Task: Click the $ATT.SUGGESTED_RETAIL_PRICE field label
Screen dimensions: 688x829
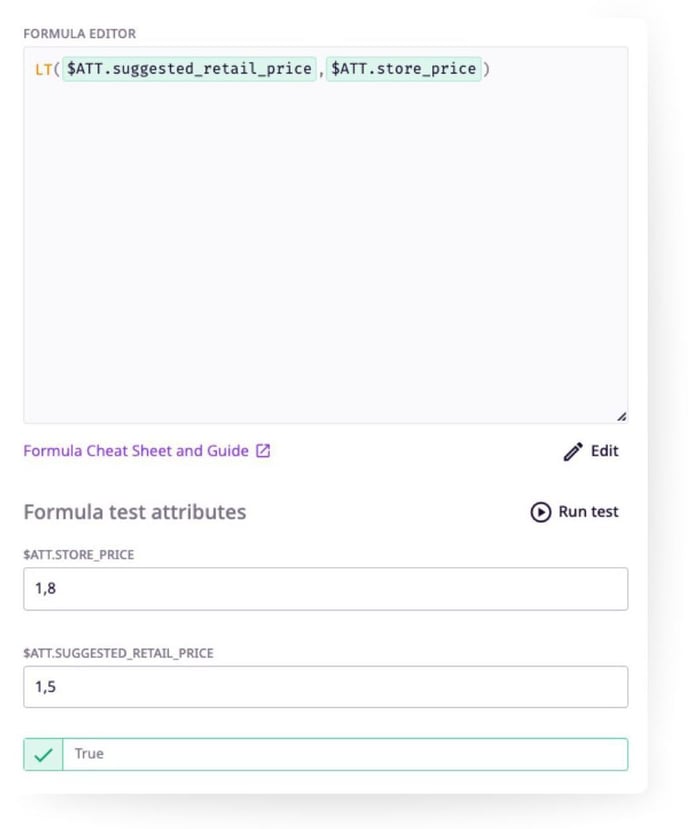Action: coord(118,653)
